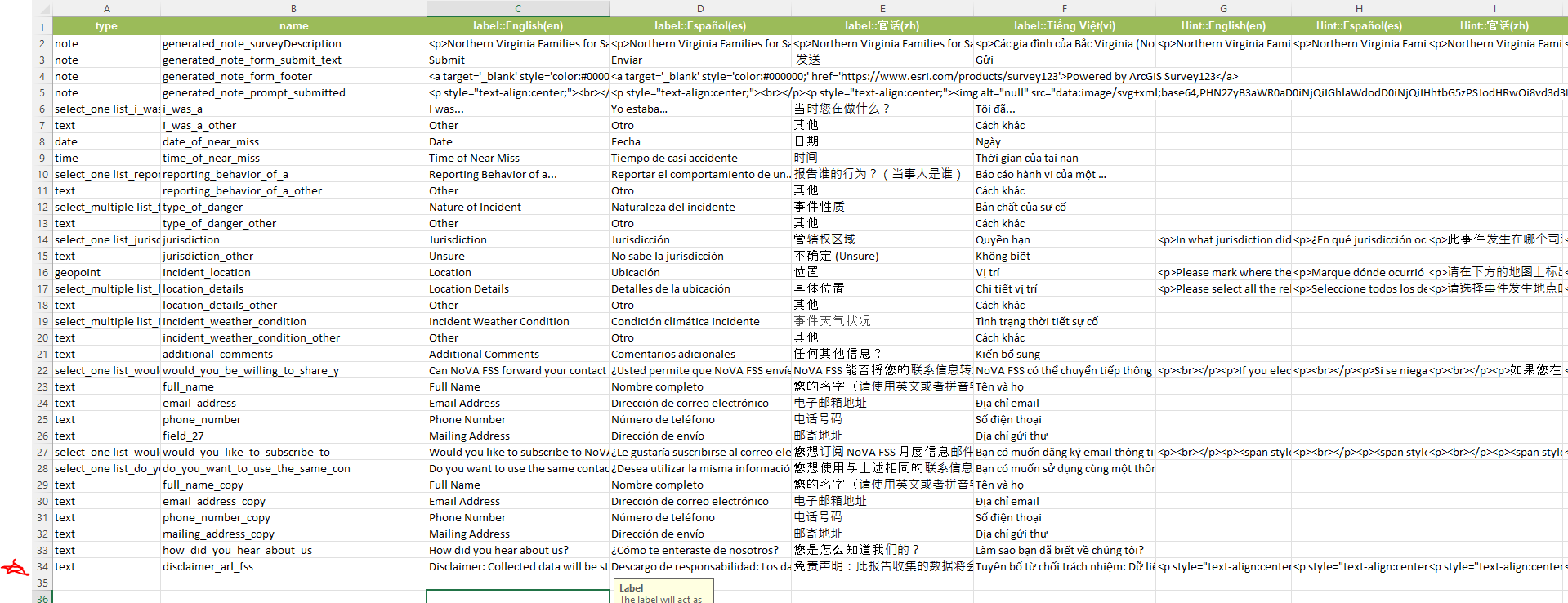The image size is (1568, 603).
Task: Select the 'Hint::官话(zh)' header cell
Action: [x=1494, y=26]
